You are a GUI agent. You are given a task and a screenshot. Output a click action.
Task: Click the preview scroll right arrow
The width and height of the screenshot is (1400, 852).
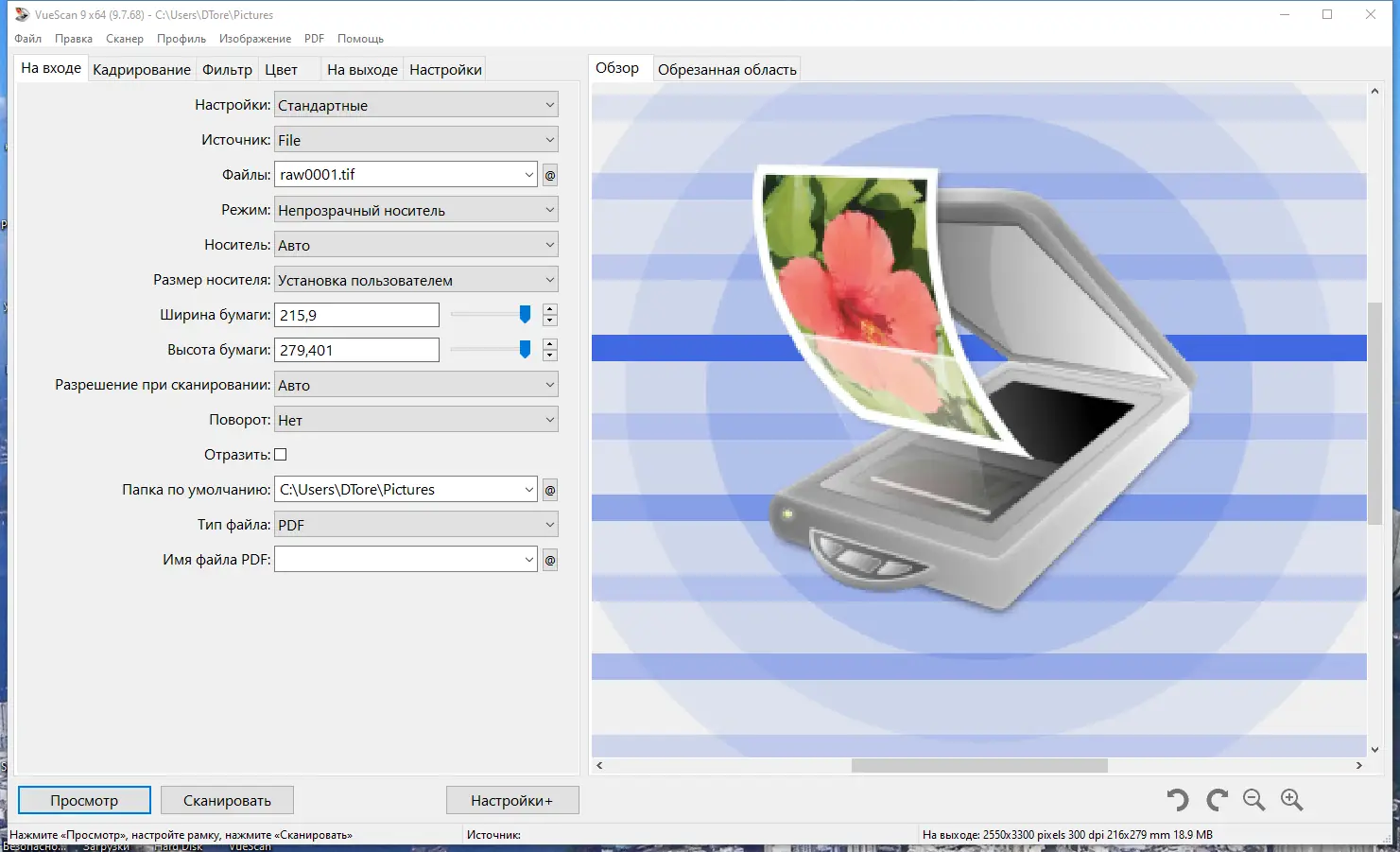click(x=1359, y=765)
